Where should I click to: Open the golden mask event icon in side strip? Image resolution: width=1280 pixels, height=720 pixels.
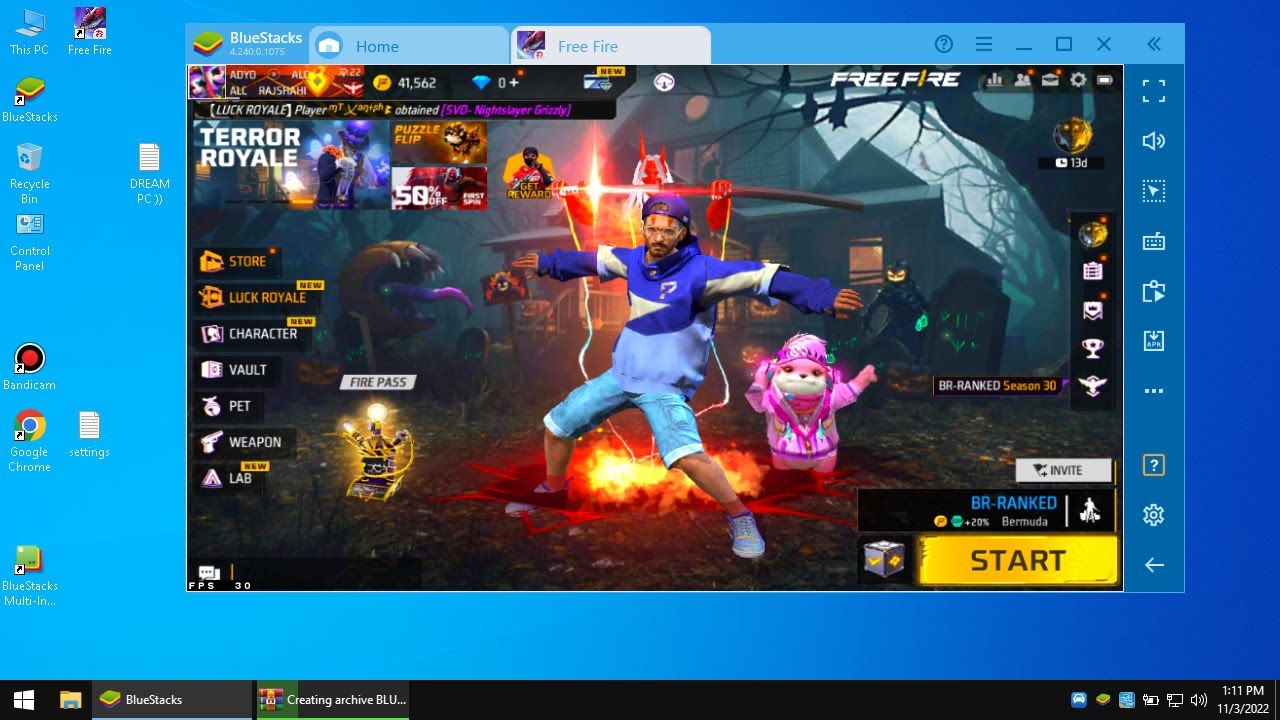[1092, 234]
